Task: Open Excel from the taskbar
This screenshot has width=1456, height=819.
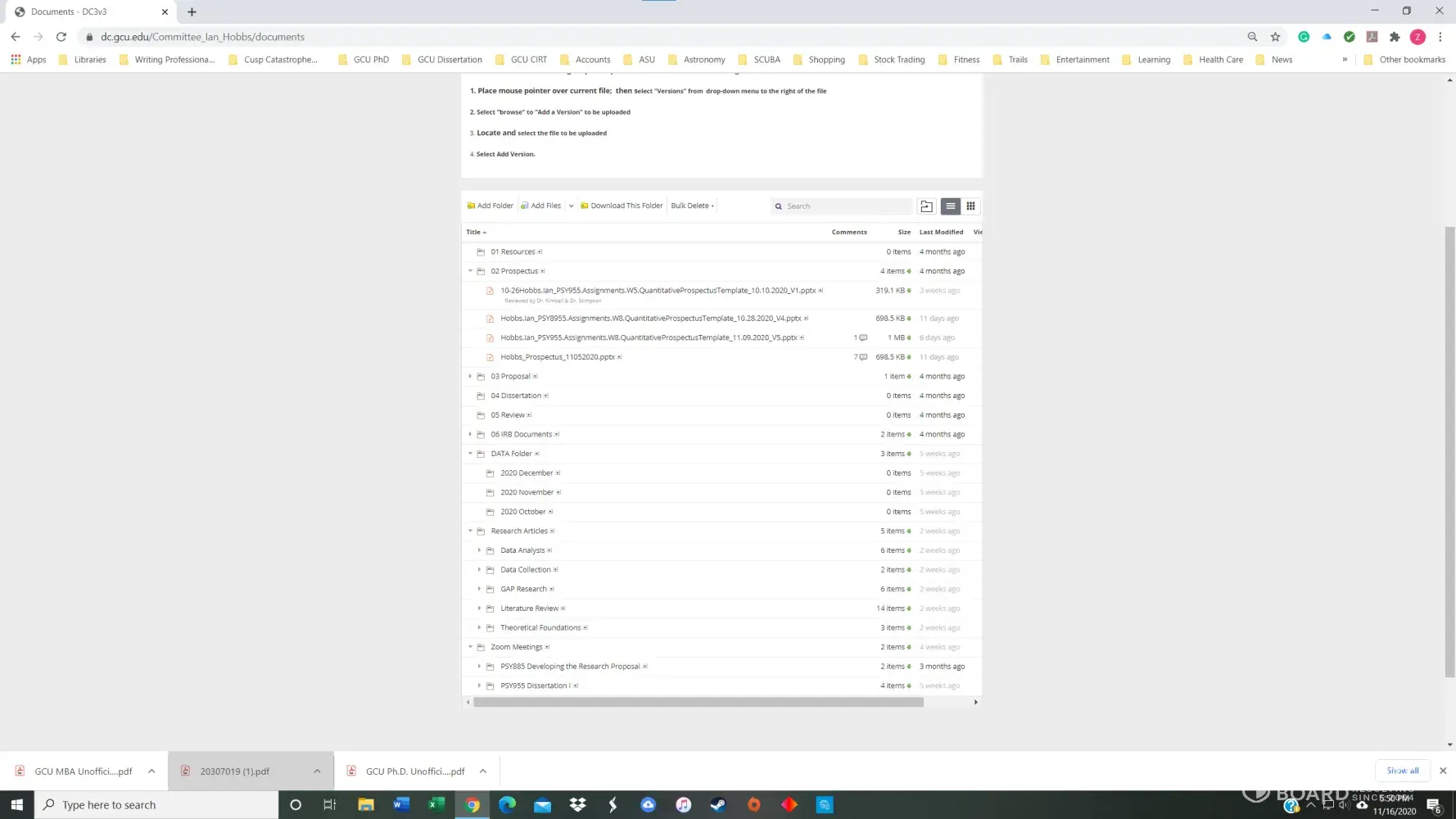Action: (436, 805)
